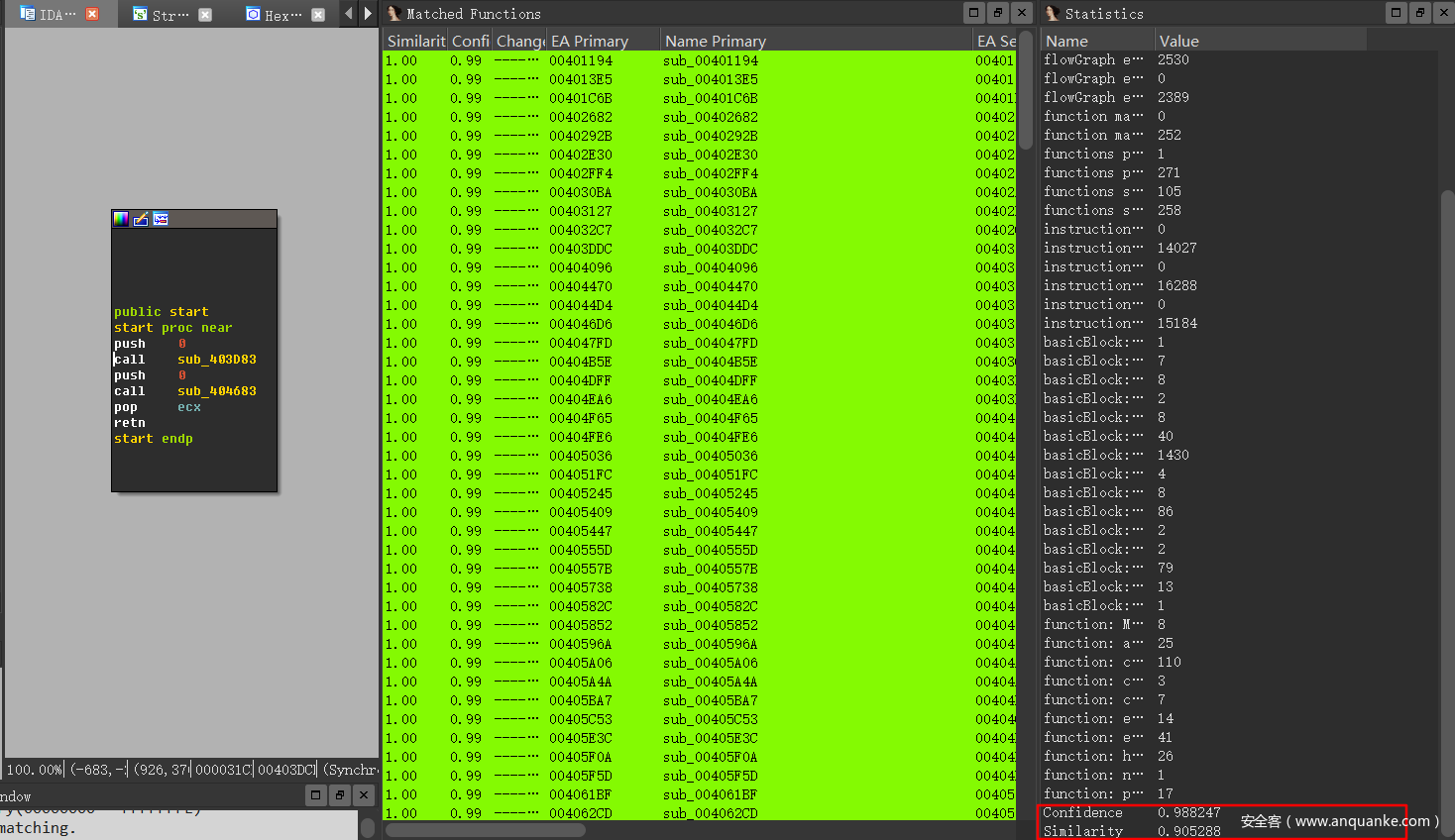The image size is (1455, 840).
Task: Close the Strings tab
Action: click(205, 14)
